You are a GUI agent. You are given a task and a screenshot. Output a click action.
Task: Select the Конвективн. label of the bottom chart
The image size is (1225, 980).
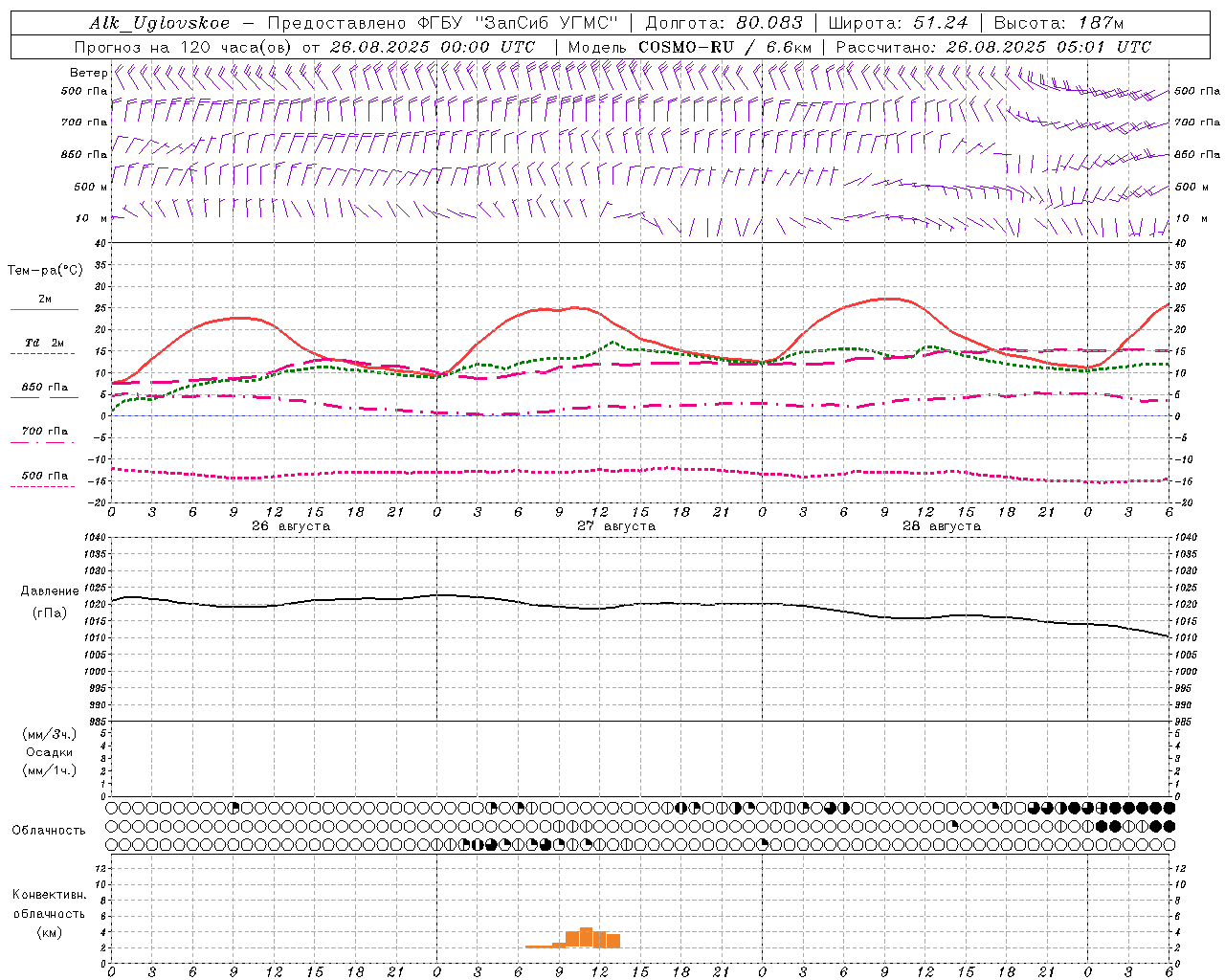(49, 895)
